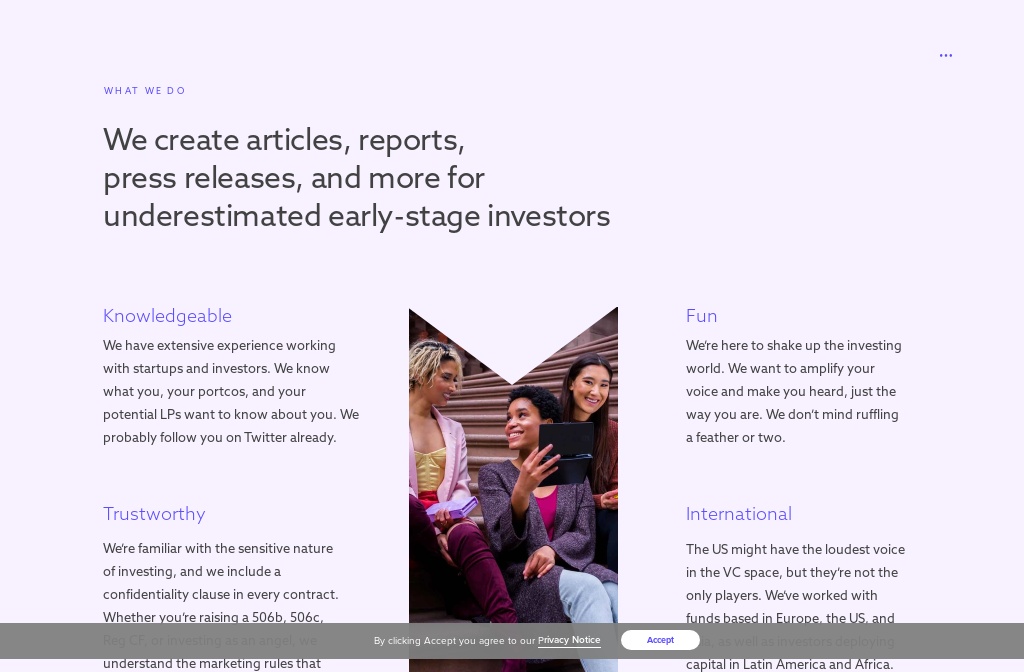Click the 'loudest voice in the VC space' paragraph
Viewport: 1024px width, 672px height.
point(795,606)
